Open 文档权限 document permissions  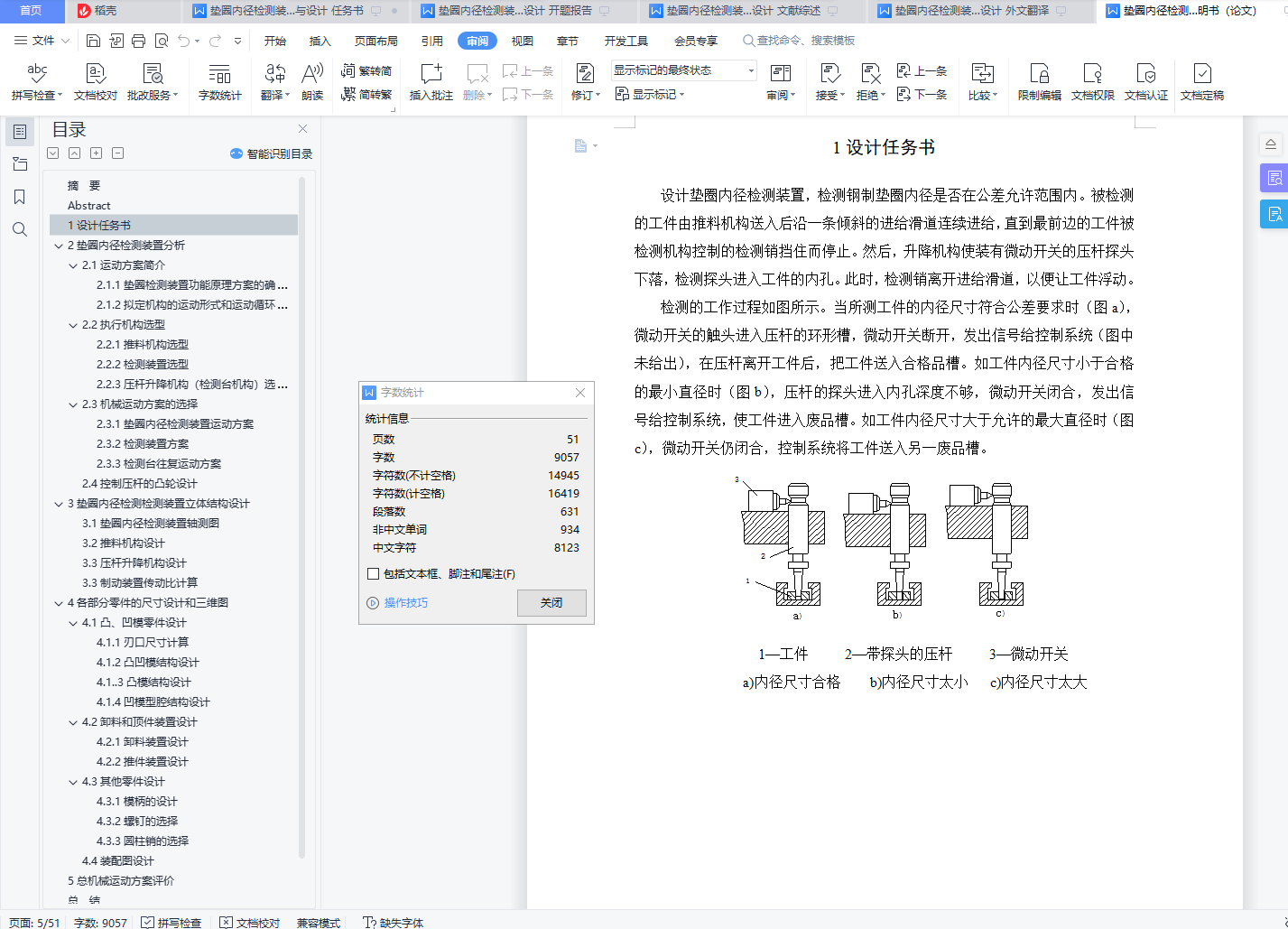tap(1092, 81)
